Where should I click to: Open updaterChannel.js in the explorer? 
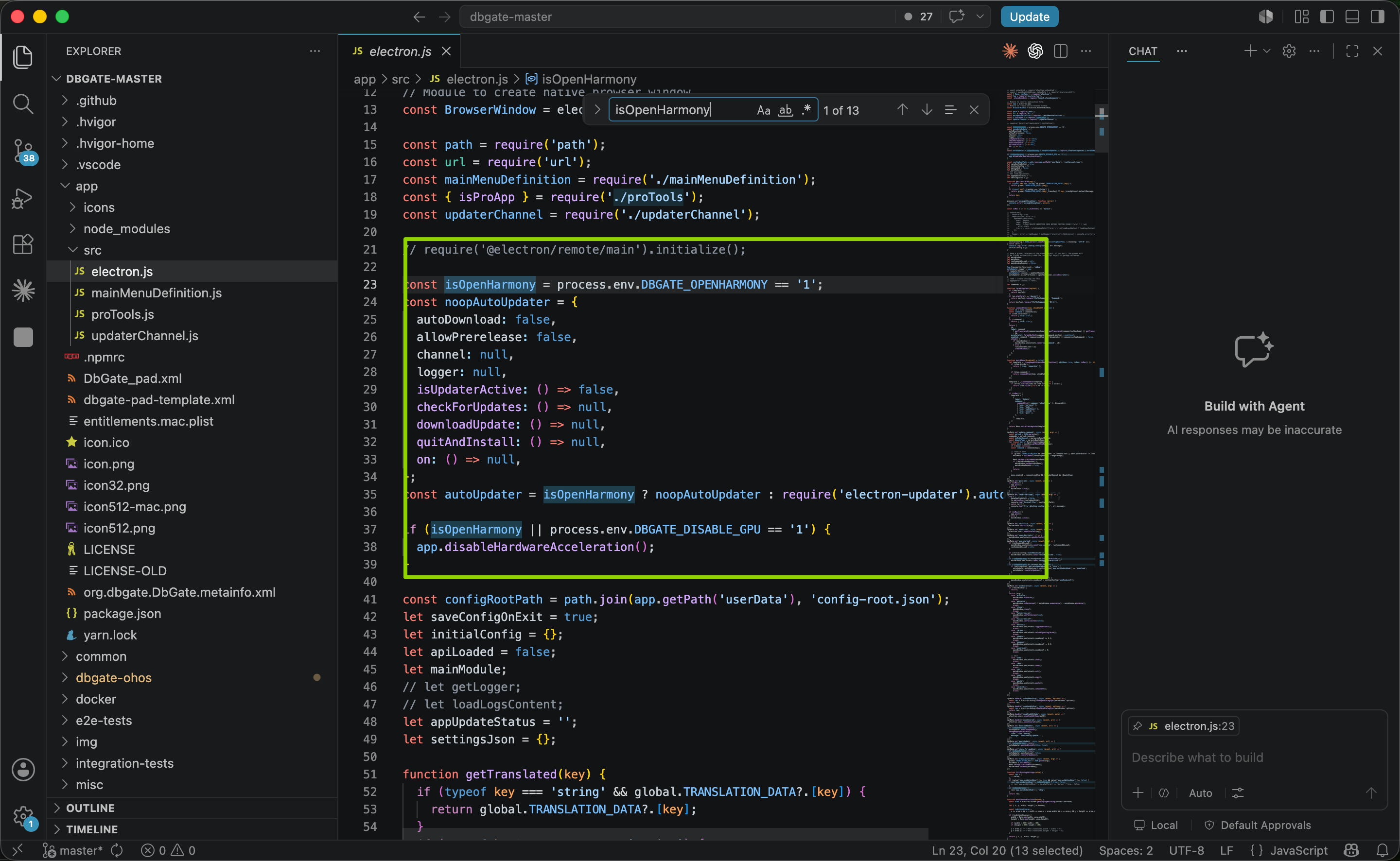pos(192,336)
